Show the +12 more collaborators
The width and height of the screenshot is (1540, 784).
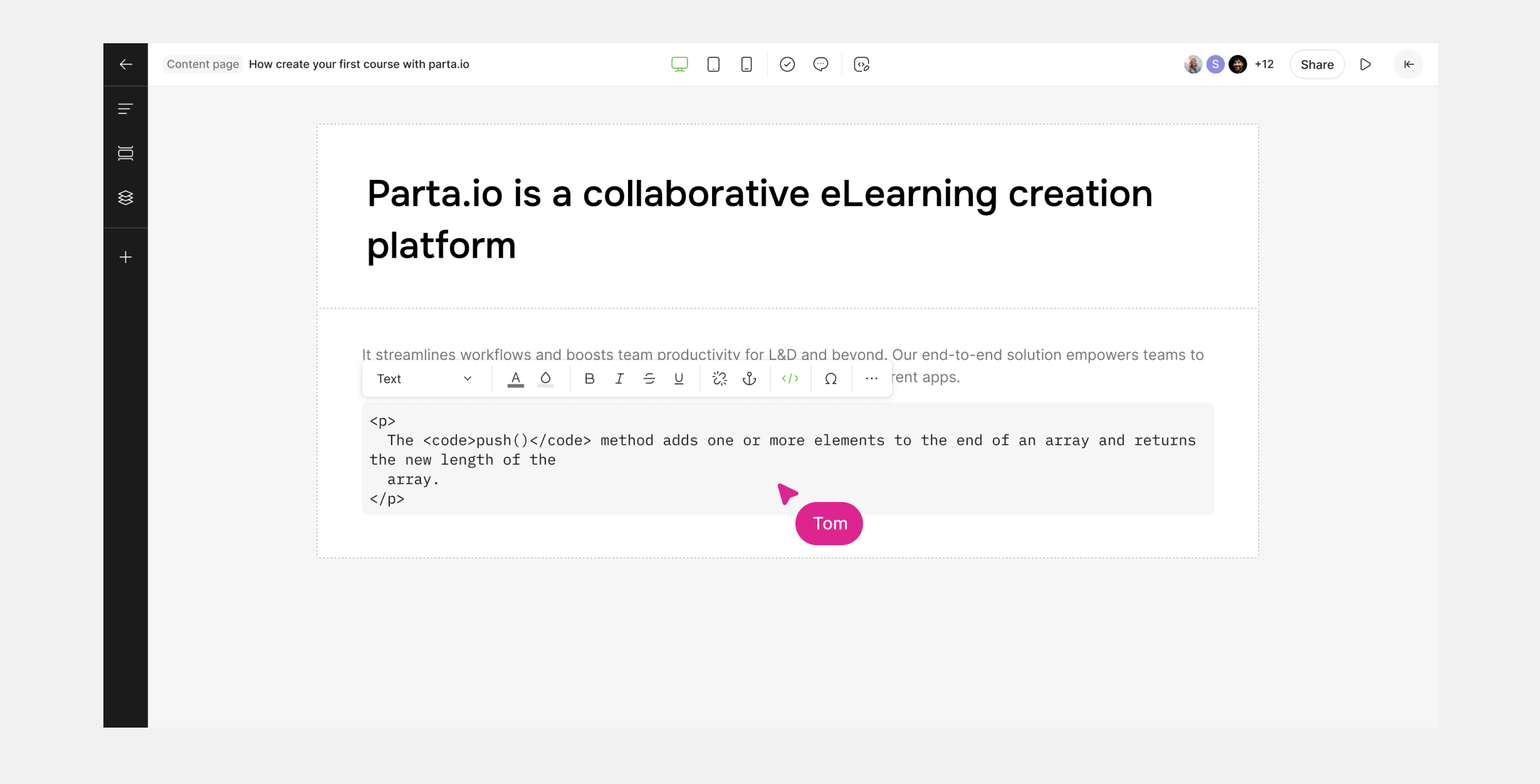tap(1264, 65)
